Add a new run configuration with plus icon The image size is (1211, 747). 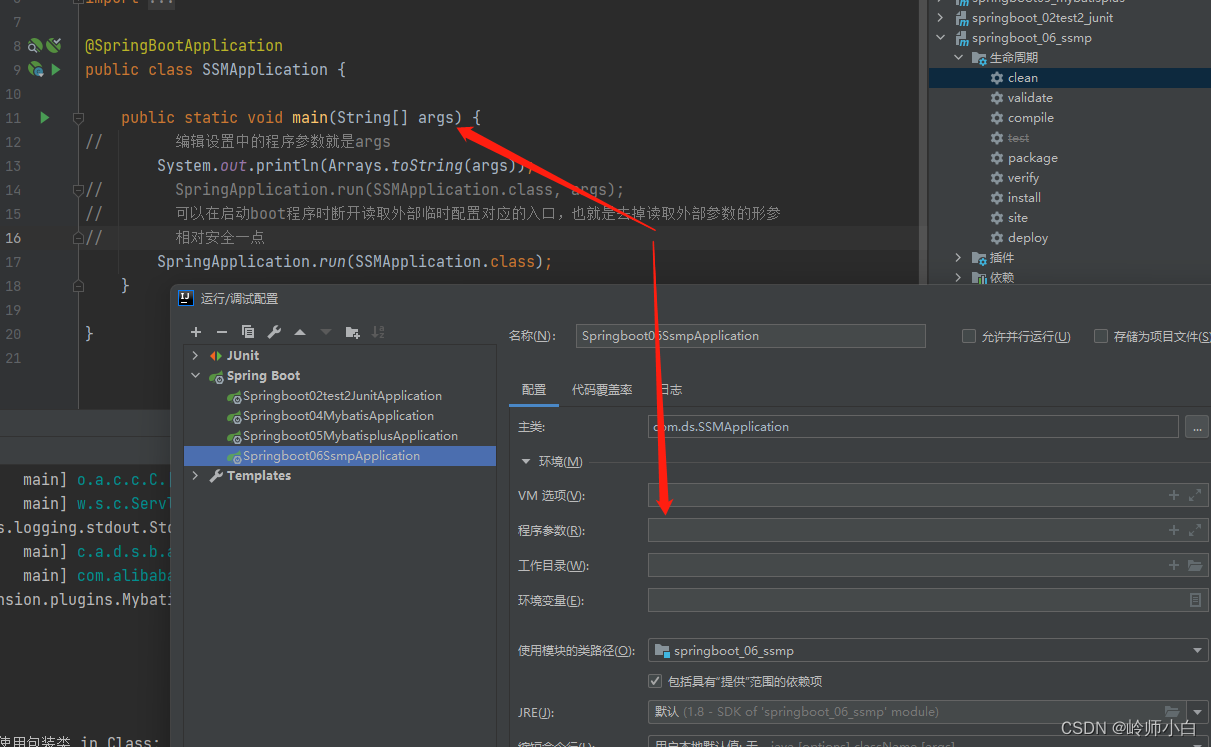pos(195,331)
